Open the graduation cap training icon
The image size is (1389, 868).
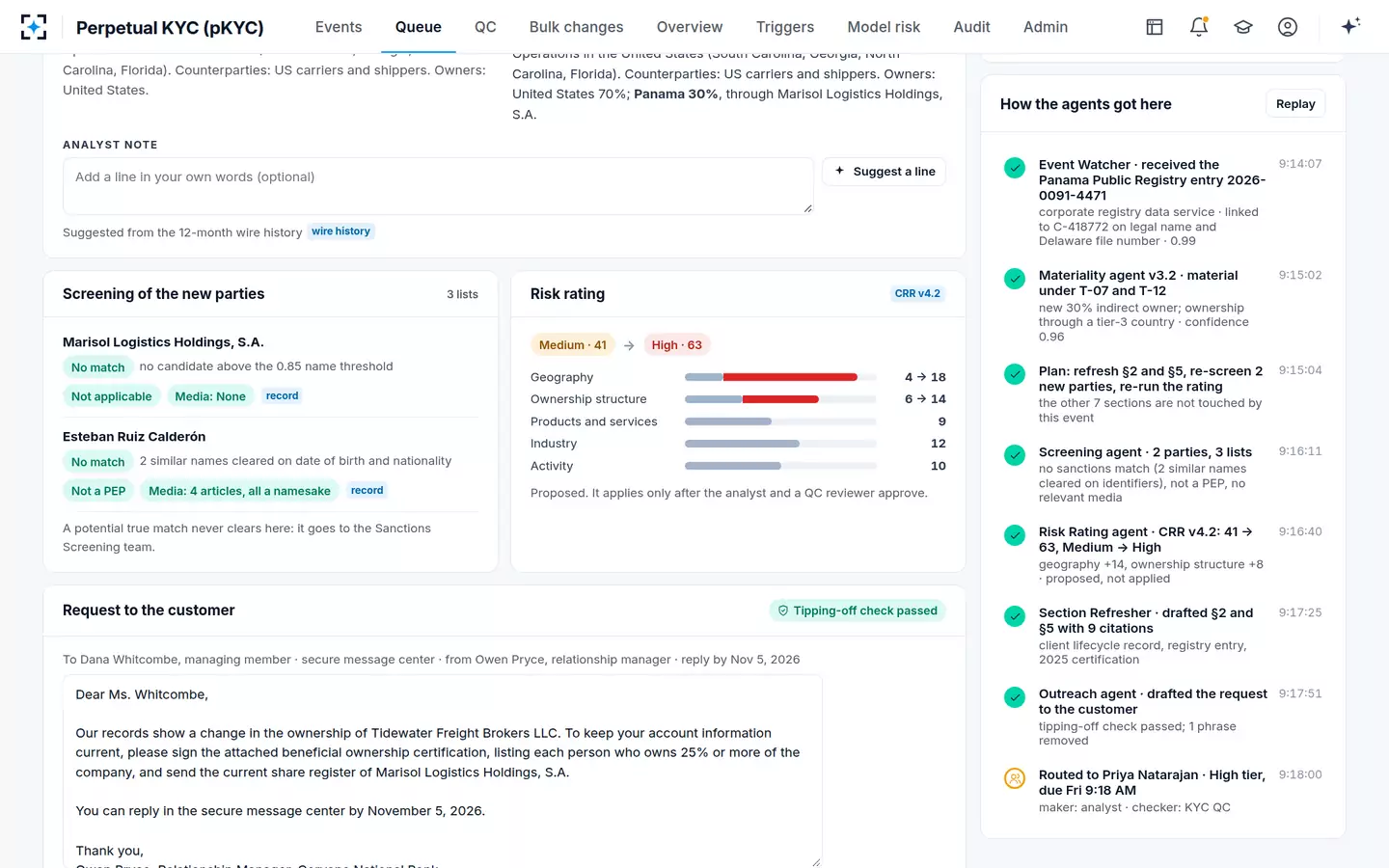pyautogui.click(x=1243, y=27)
